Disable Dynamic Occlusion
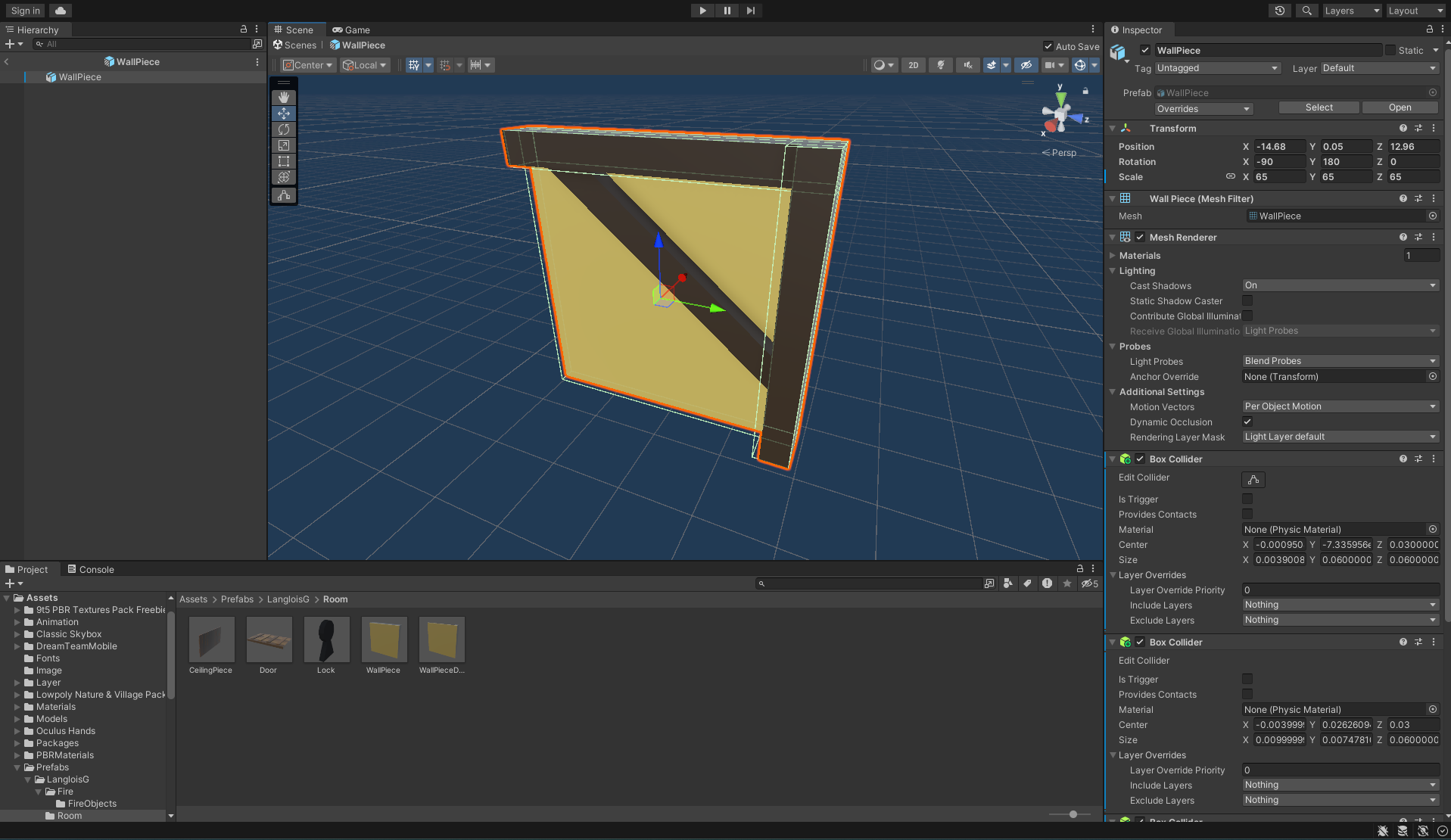Image resolution: width=1451 pixels, height=840 pixels. (x=1247, y=422)
